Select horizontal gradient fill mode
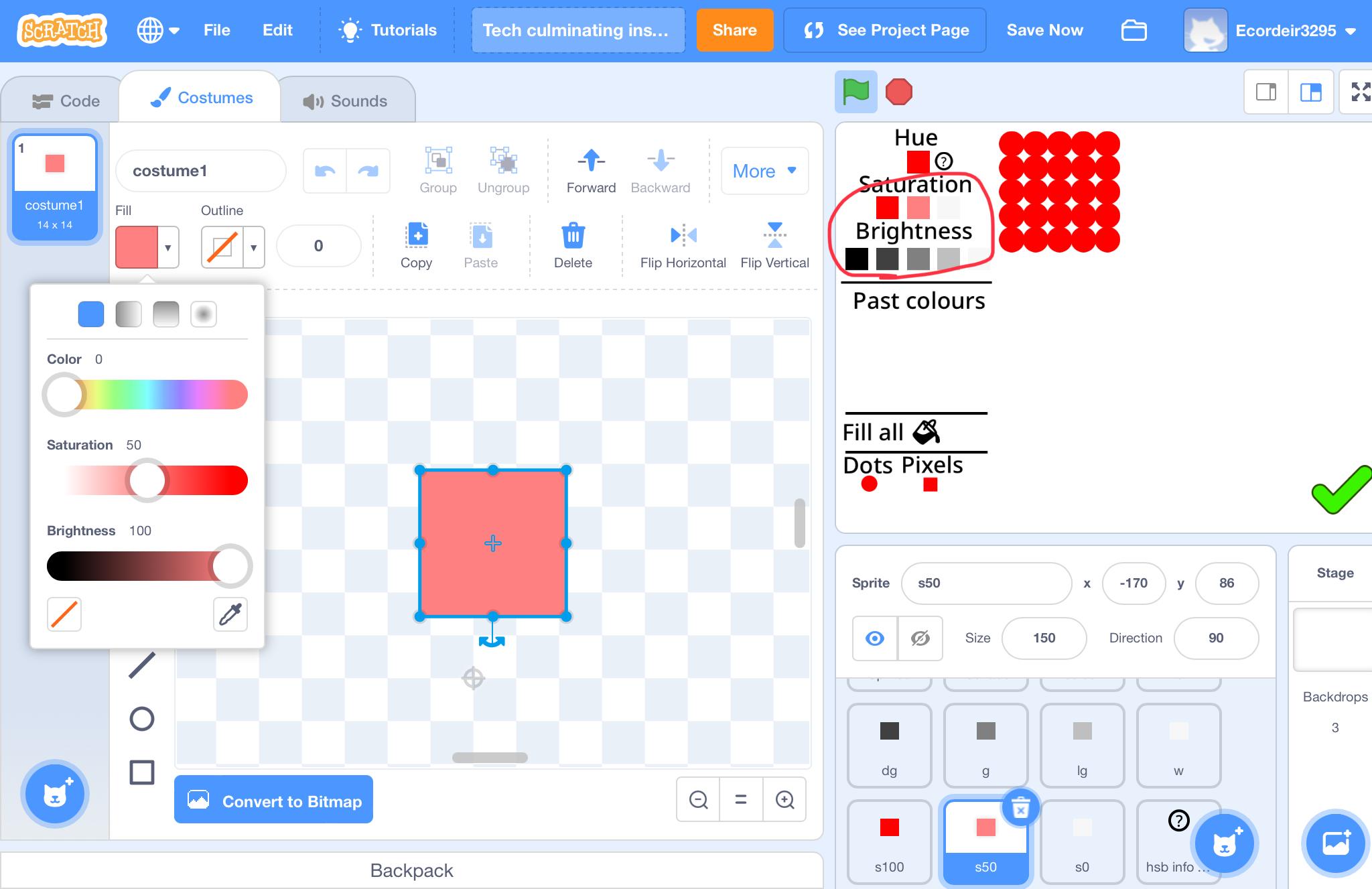1372x889 pixels. (x=129, y=314)
